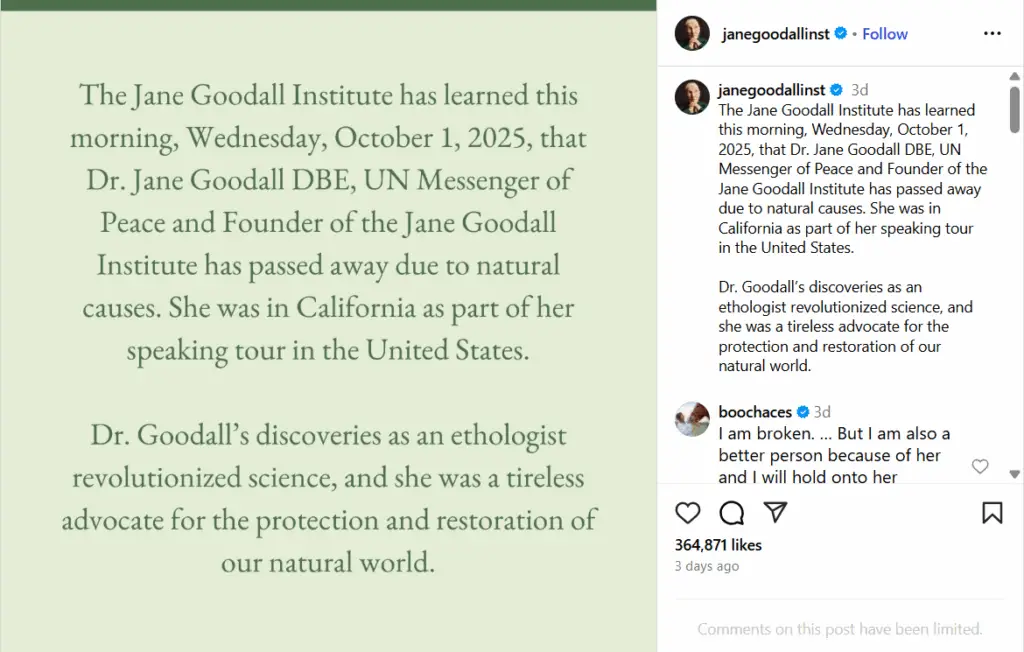This screenshot has height=652, width=1024.
Task: Share the post using the paper plane icon
Action: click(x=775, y=513)
